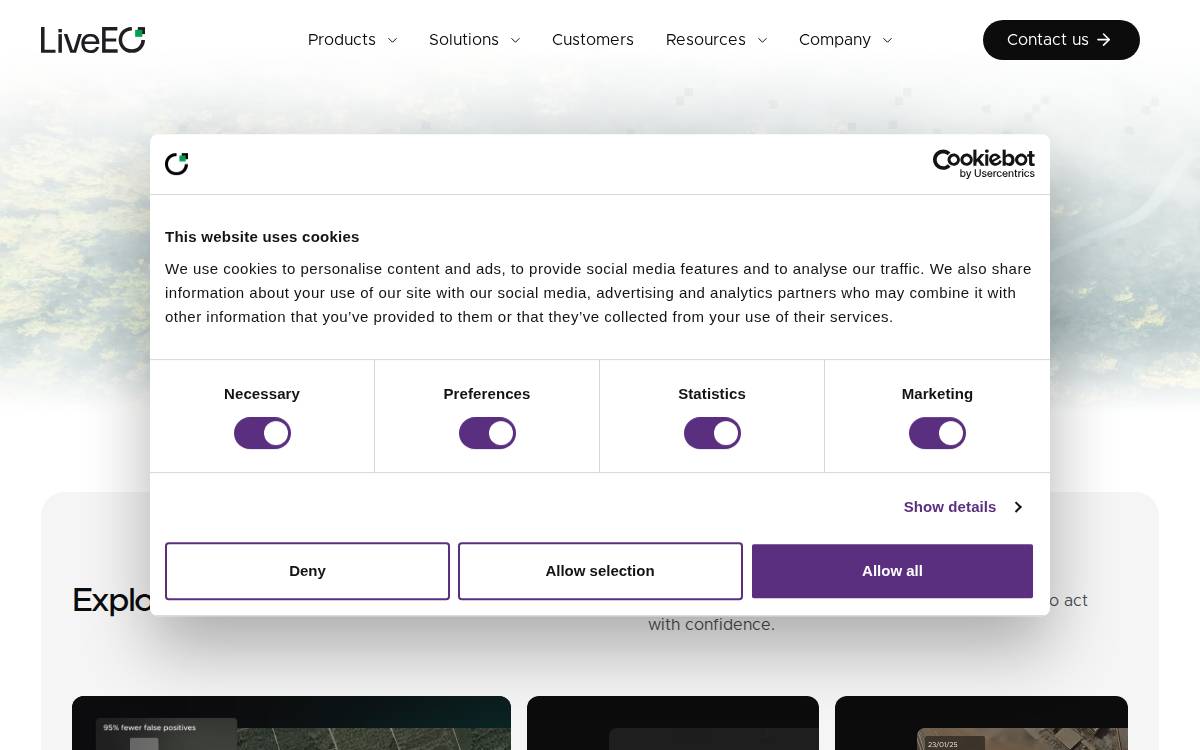The image size is (1200, 750).
Task: Expand the Products menu chevron
Action: 392,41
